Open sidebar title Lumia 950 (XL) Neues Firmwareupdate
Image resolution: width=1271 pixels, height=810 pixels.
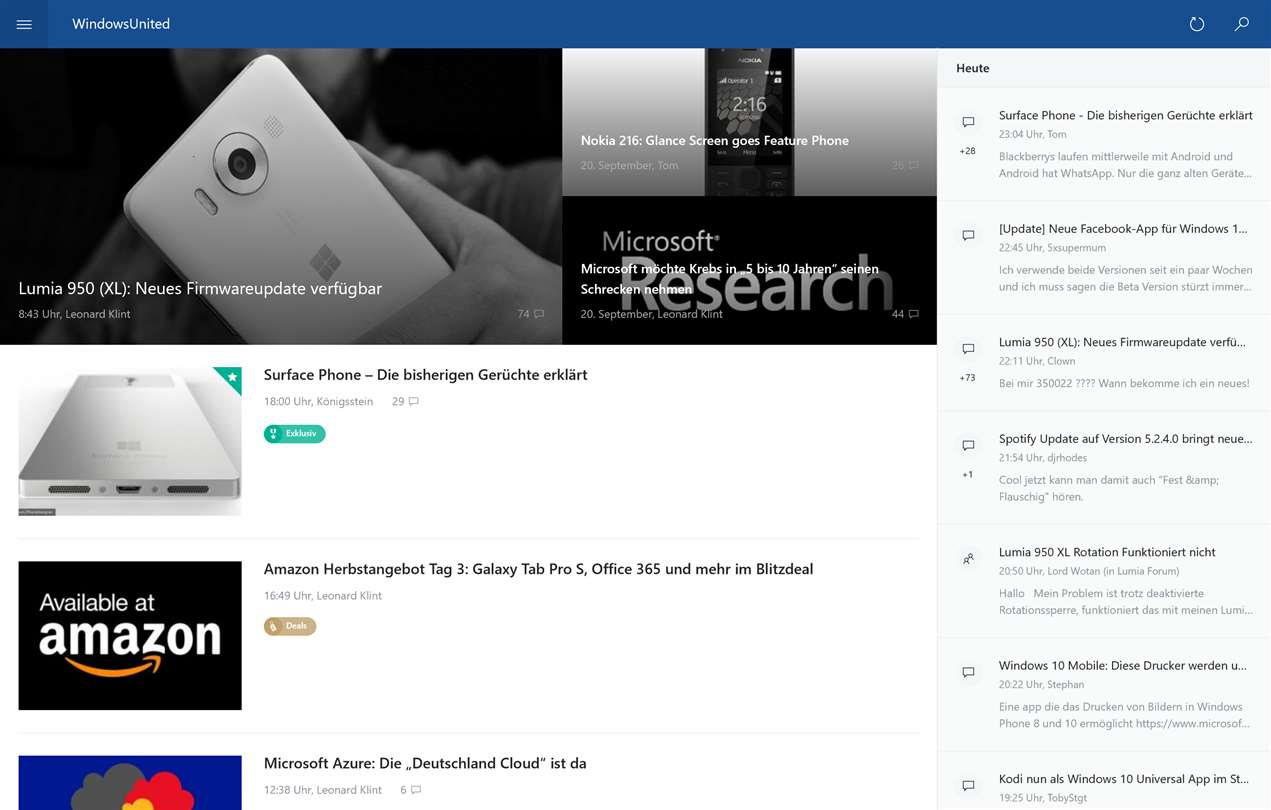point(1123,342)
